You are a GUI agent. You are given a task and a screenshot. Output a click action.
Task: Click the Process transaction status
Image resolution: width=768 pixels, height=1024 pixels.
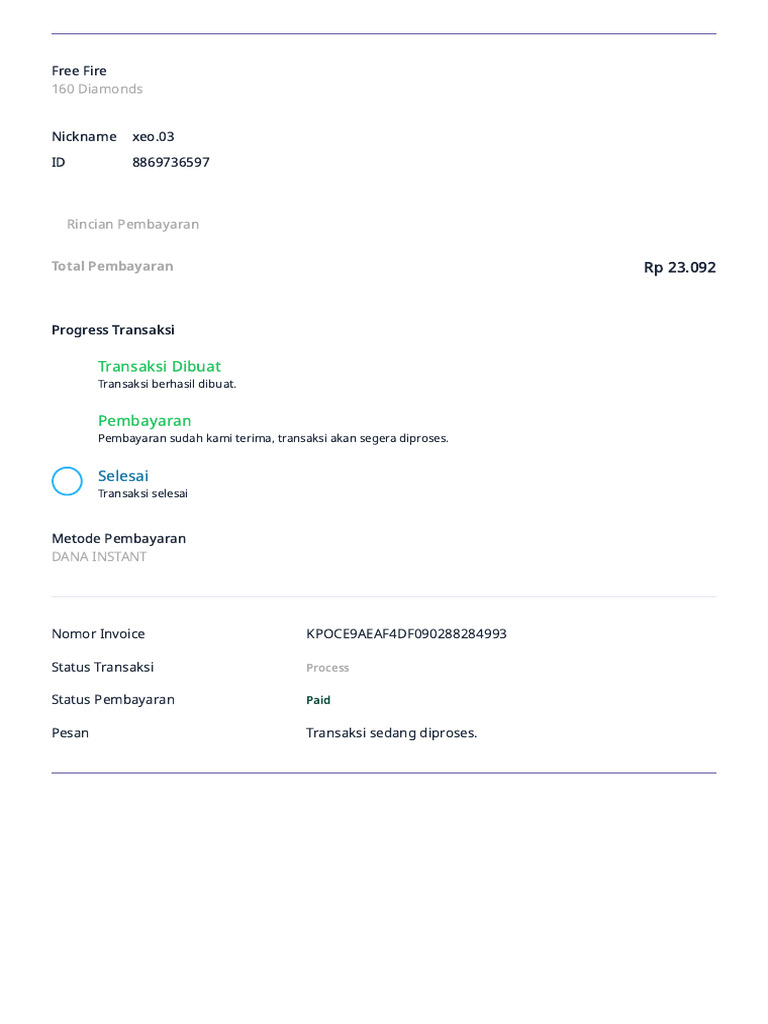click(x=327, y=668)
